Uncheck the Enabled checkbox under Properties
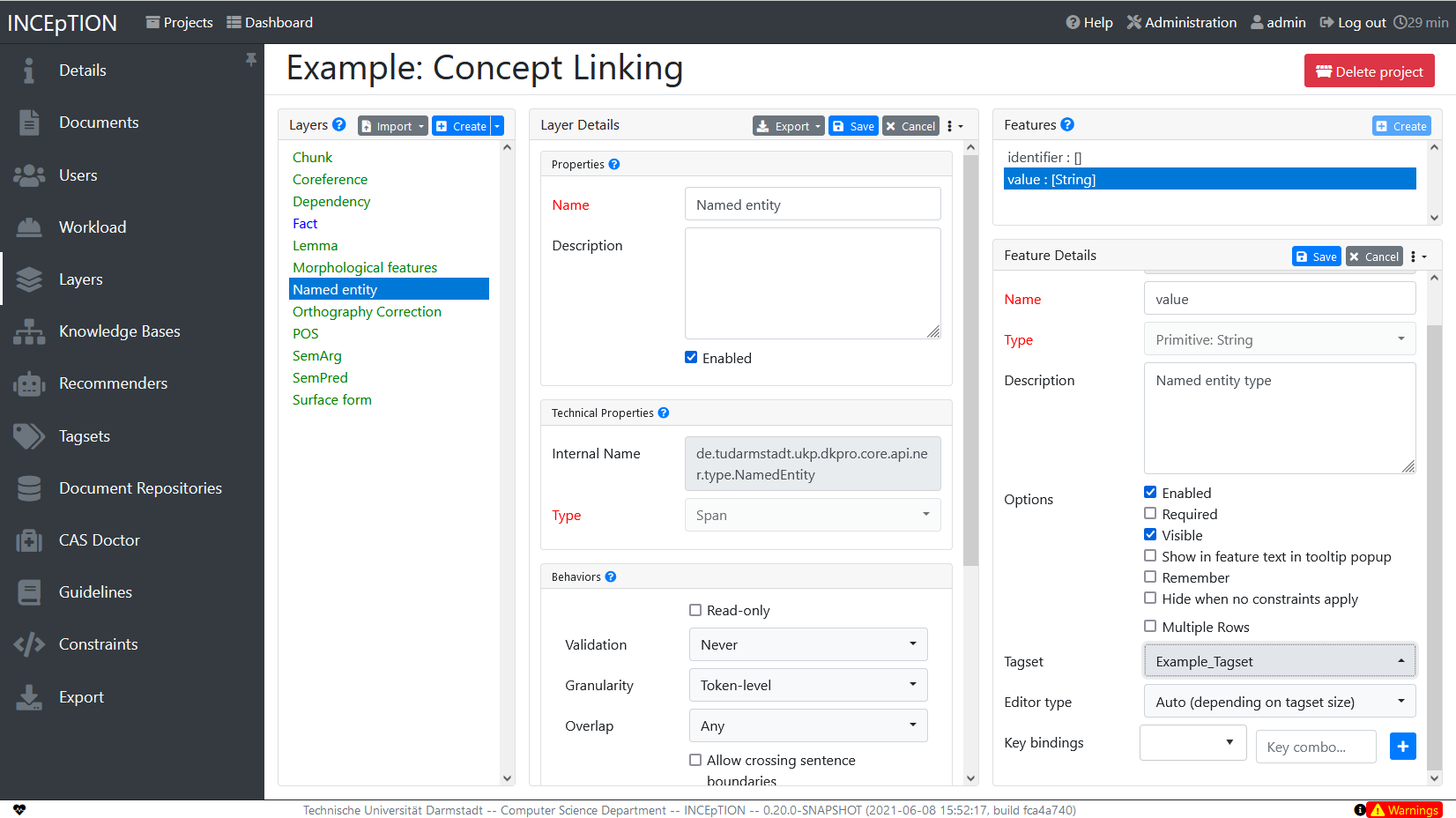The image size is (1456, 818). point(692,357)
